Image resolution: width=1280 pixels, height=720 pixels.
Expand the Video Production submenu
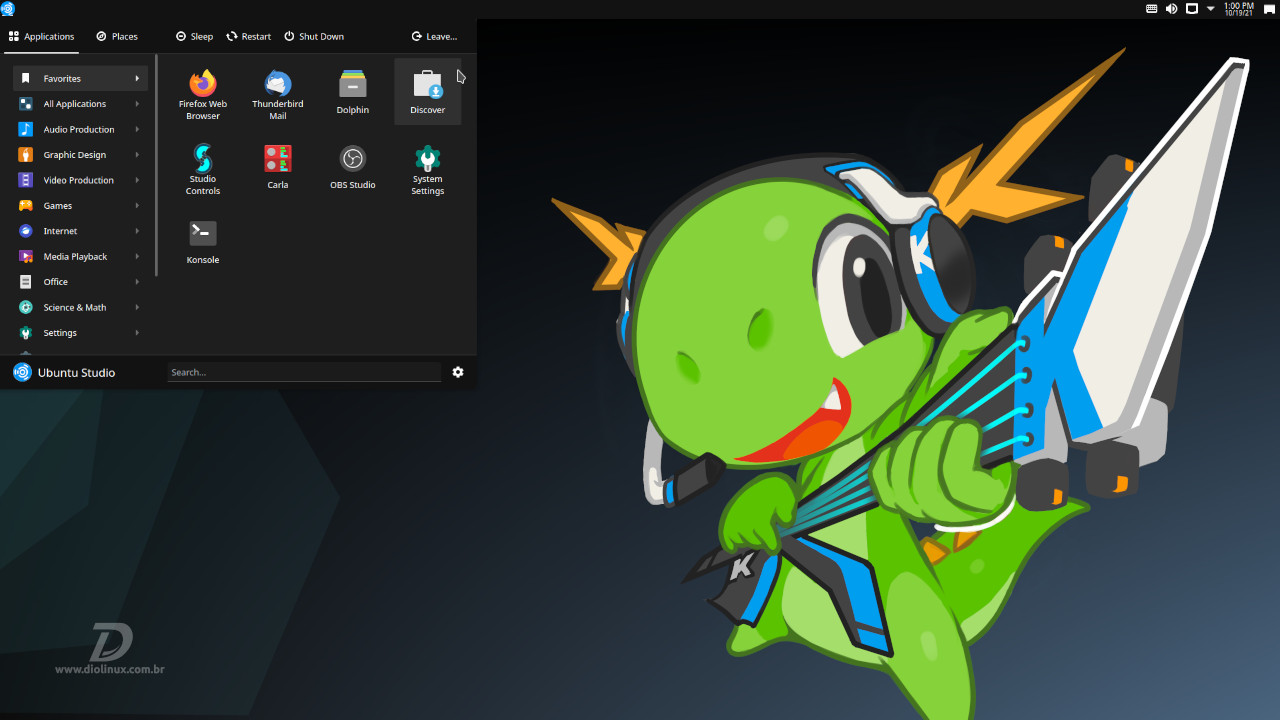click(80, 180)
